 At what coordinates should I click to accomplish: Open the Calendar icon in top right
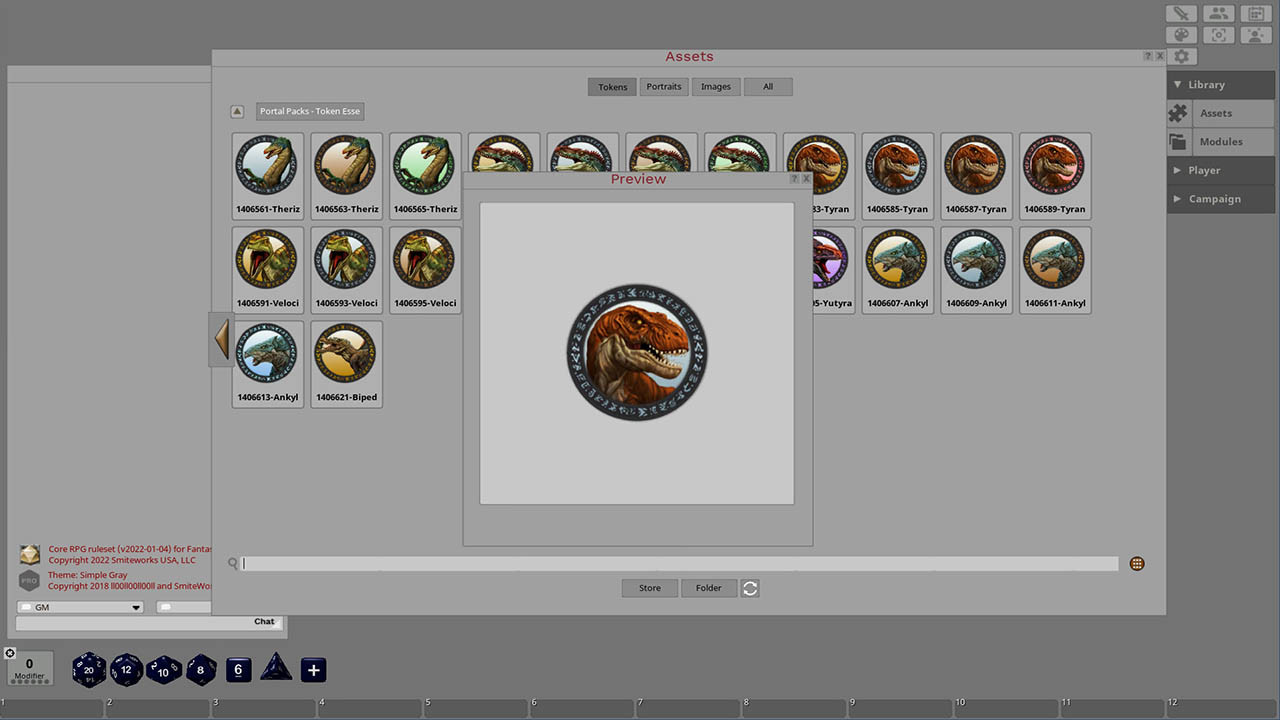(x=1256, y=13)
